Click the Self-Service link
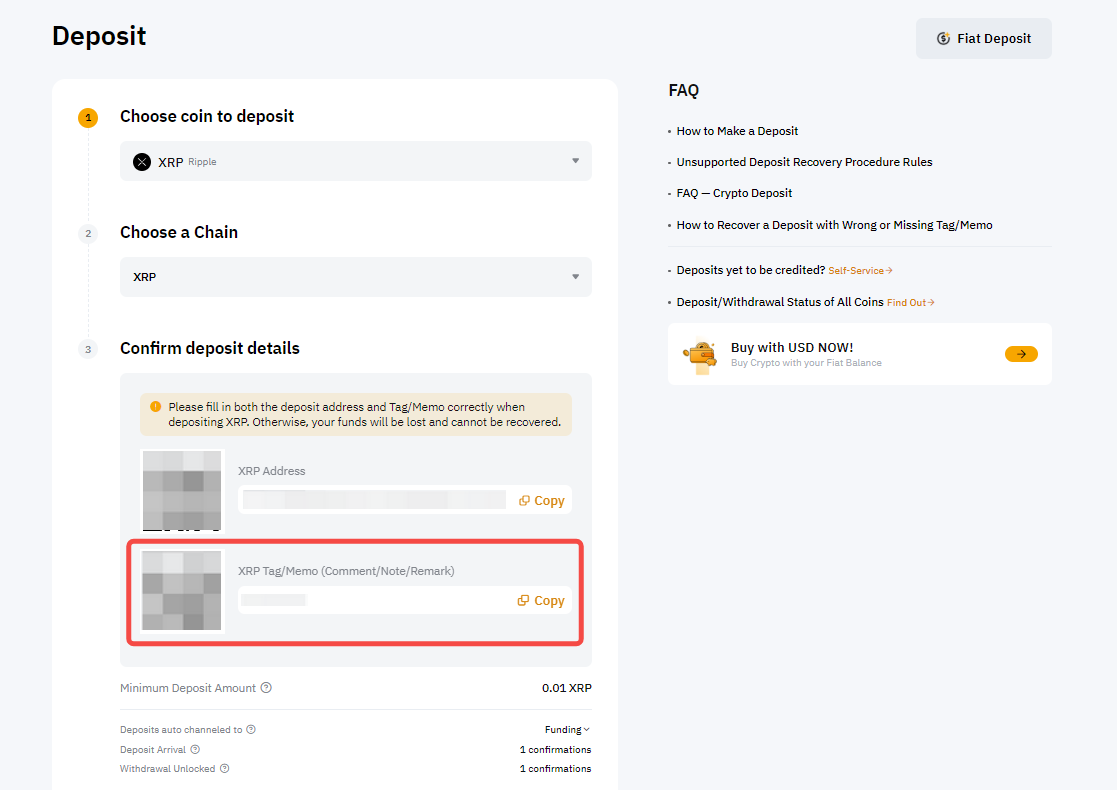The image size is (1117, 790). pos(860,271)
